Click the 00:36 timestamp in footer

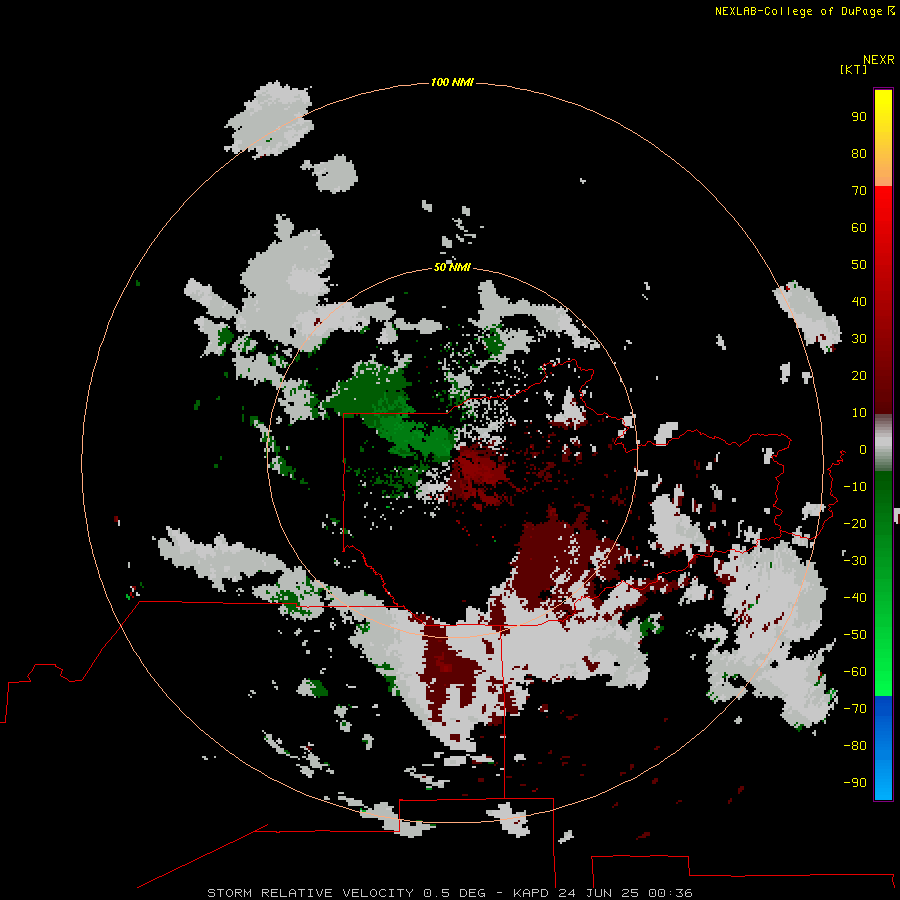pos(670,893)
